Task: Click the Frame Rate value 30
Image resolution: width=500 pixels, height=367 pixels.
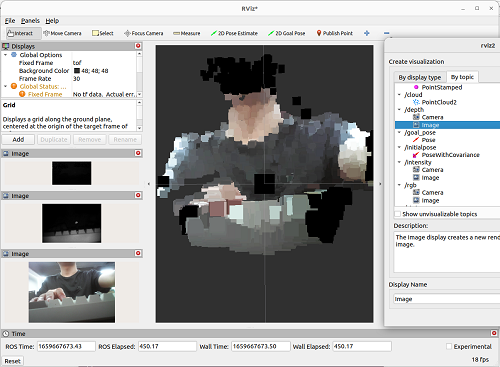Action: [x=77, y=79]
